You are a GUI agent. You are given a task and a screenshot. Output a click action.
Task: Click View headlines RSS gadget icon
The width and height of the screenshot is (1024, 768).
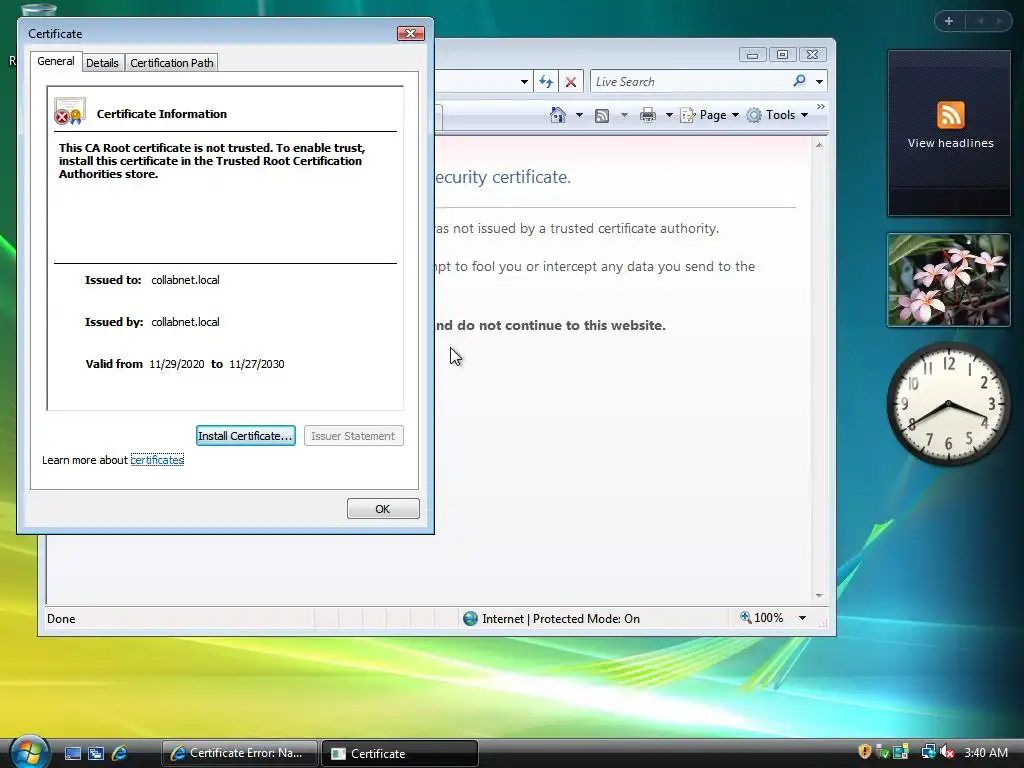pyautogui.click(x=950, y=116)
